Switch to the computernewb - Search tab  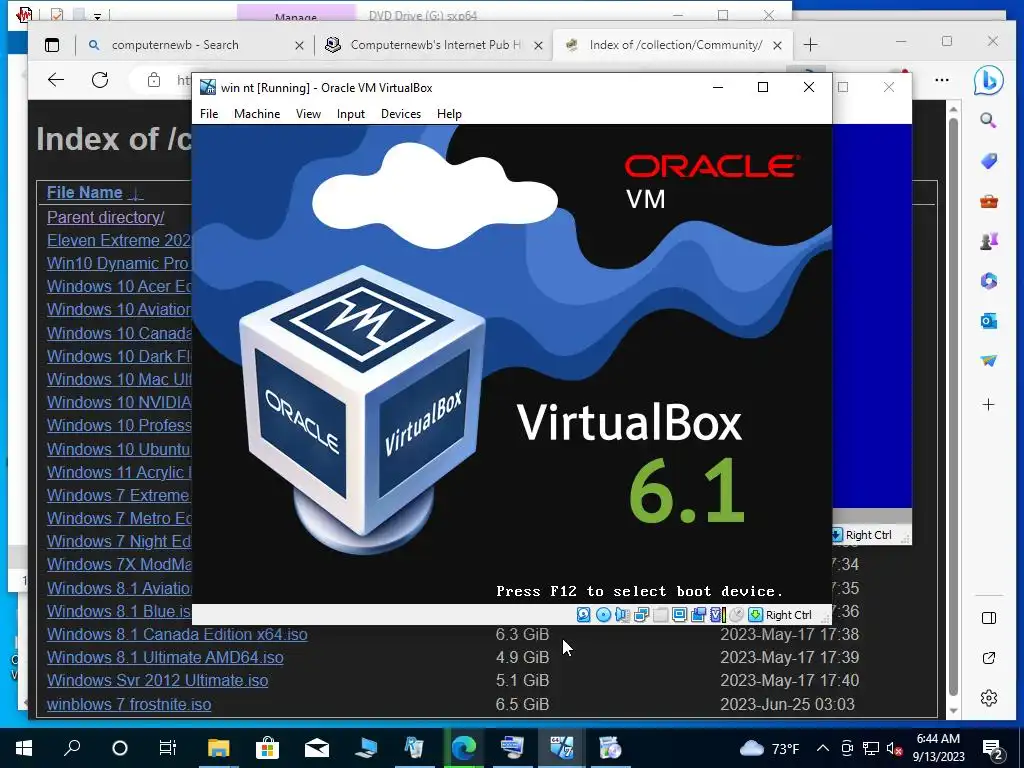[x=196, y=45]
